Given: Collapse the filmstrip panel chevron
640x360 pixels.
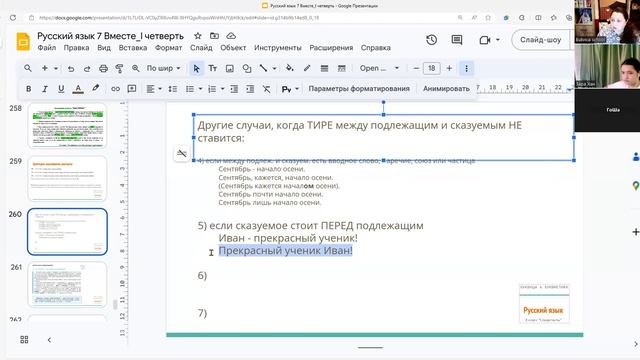Looking at the screenshot, I should tap(49, 340).
